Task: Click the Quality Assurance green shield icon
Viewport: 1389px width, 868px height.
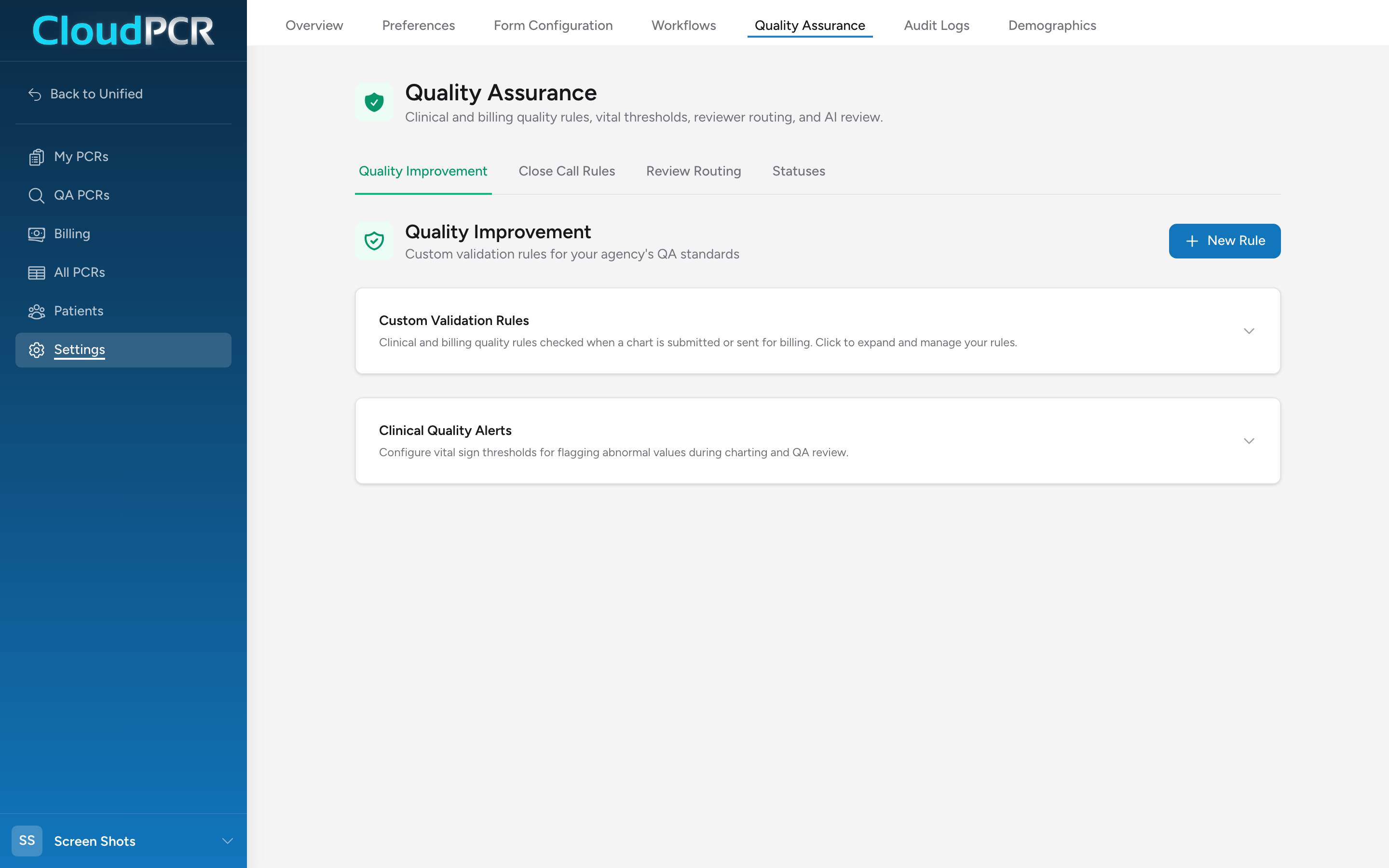Action: click(374, 102)
